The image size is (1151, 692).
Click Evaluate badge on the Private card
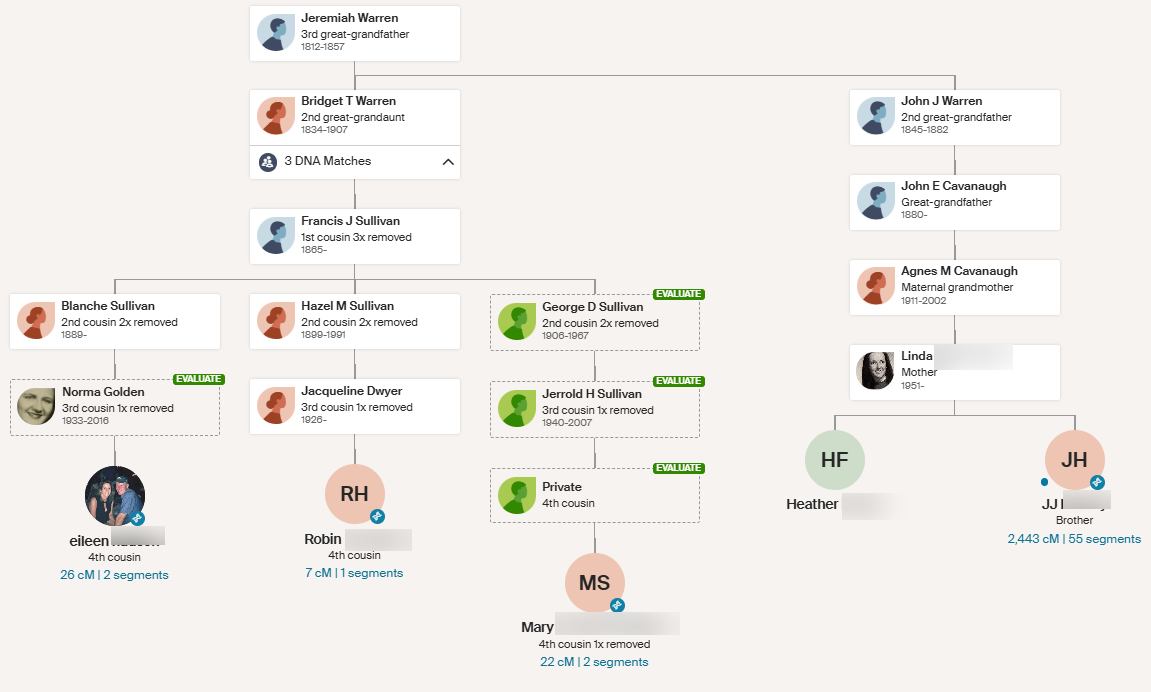point(678,468)
